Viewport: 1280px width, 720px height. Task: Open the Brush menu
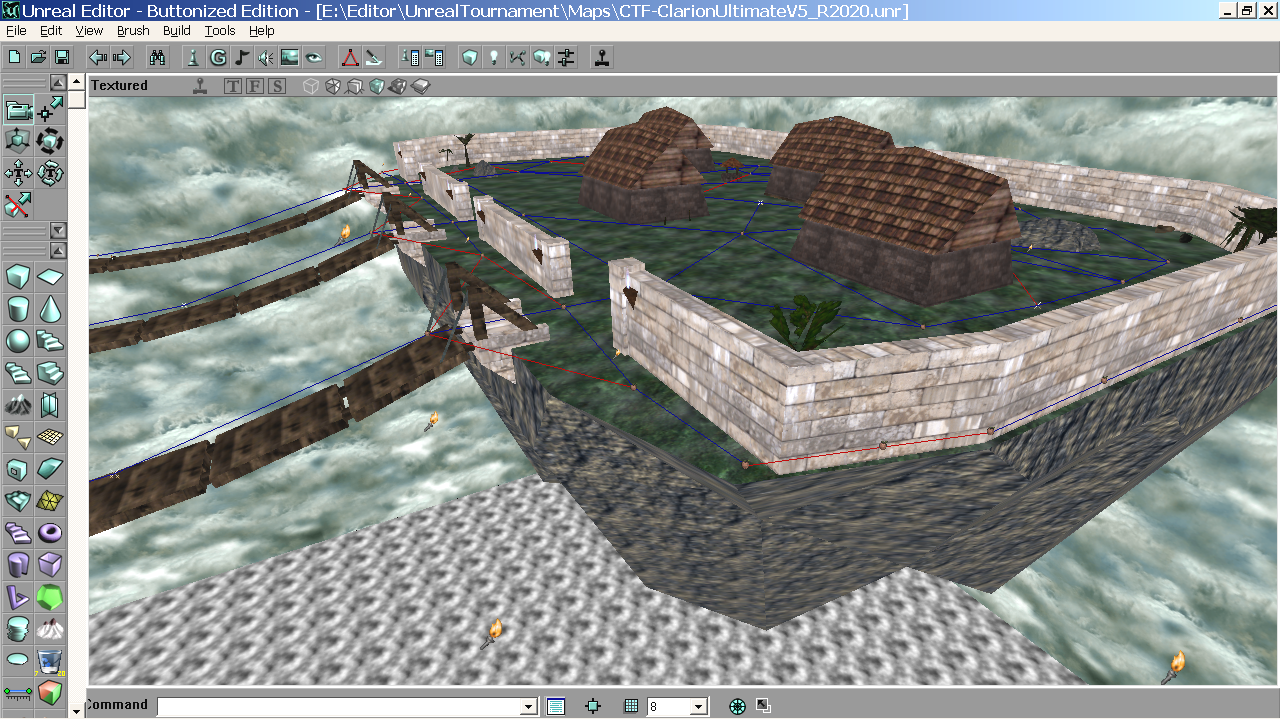pyautogui.click(x=133, y=31)
